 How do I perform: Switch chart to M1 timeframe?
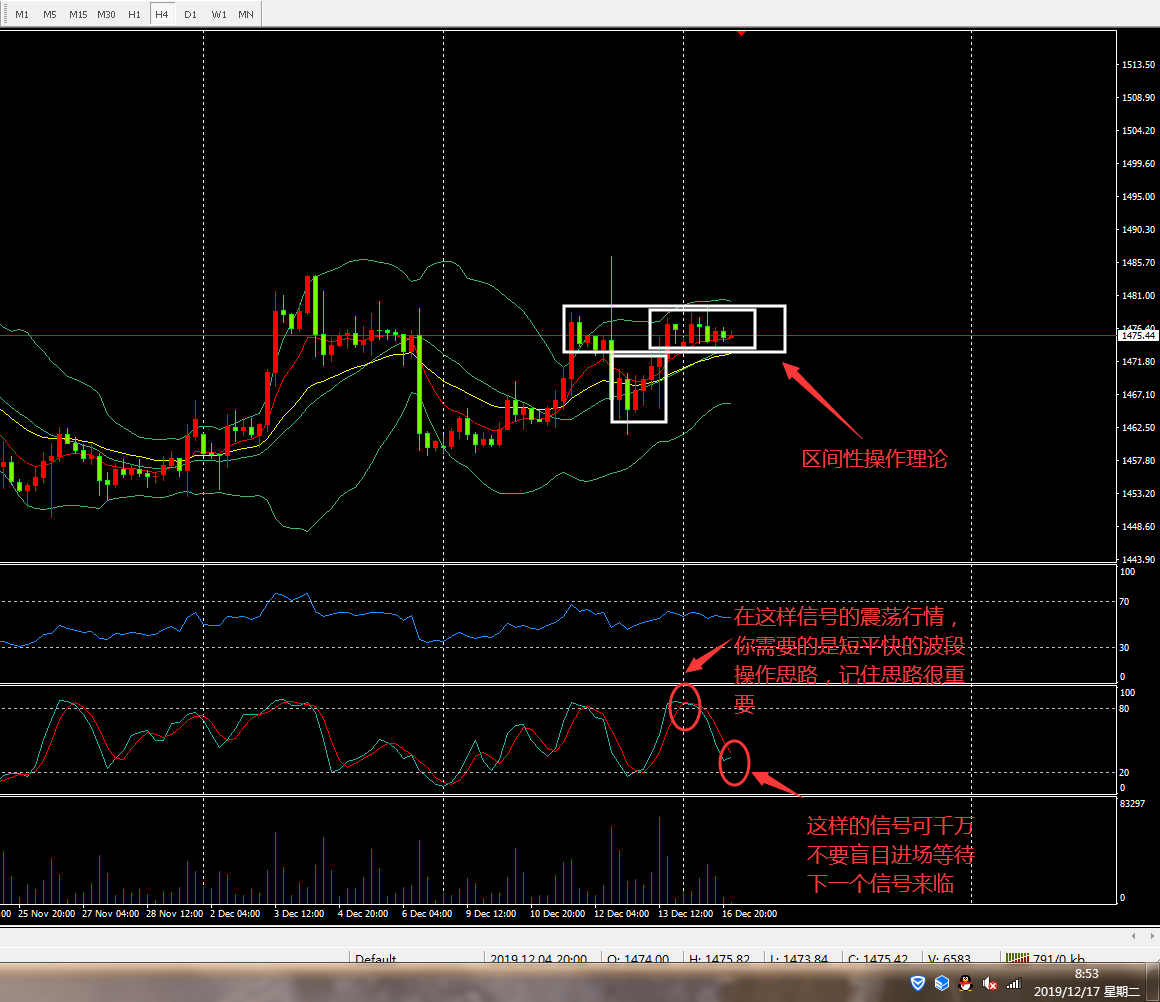(x=21, y=15)
